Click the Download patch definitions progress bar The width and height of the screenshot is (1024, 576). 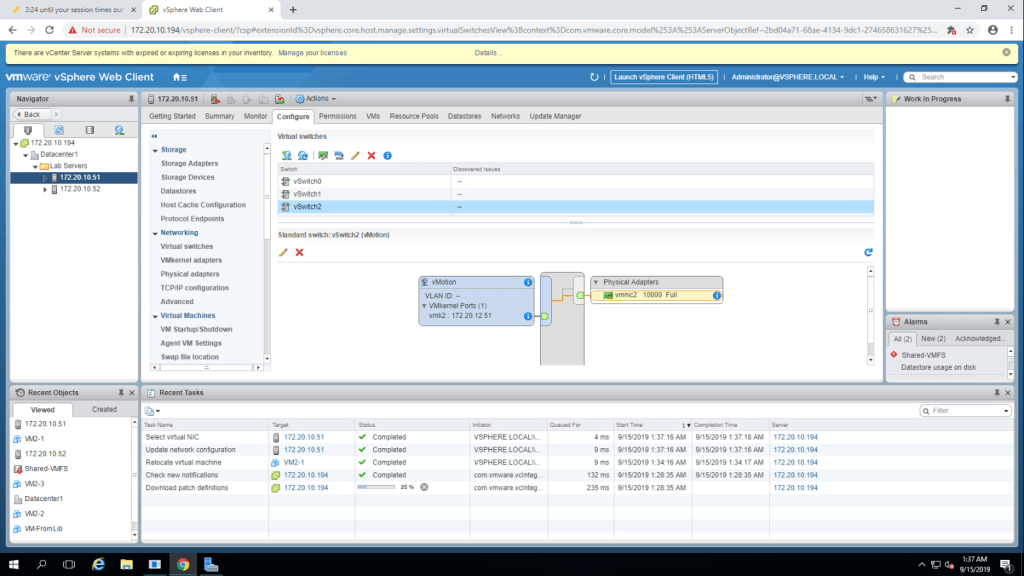point(377,487)
